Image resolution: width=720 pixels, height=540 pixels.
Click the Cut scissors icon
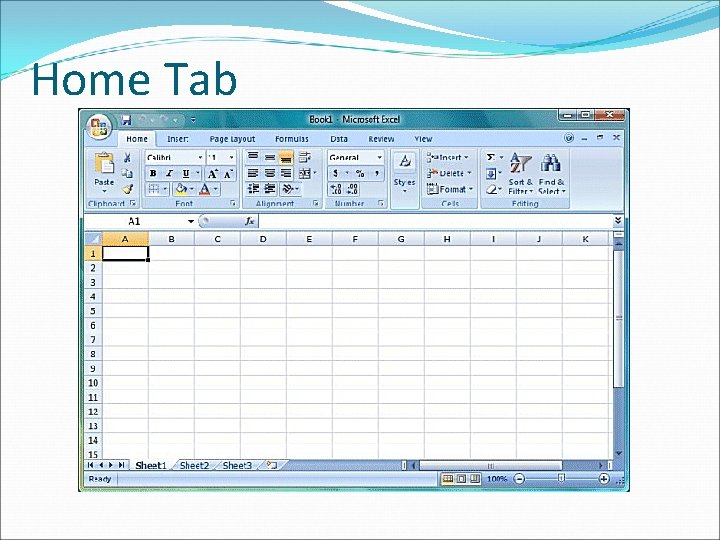pos(127,158)
